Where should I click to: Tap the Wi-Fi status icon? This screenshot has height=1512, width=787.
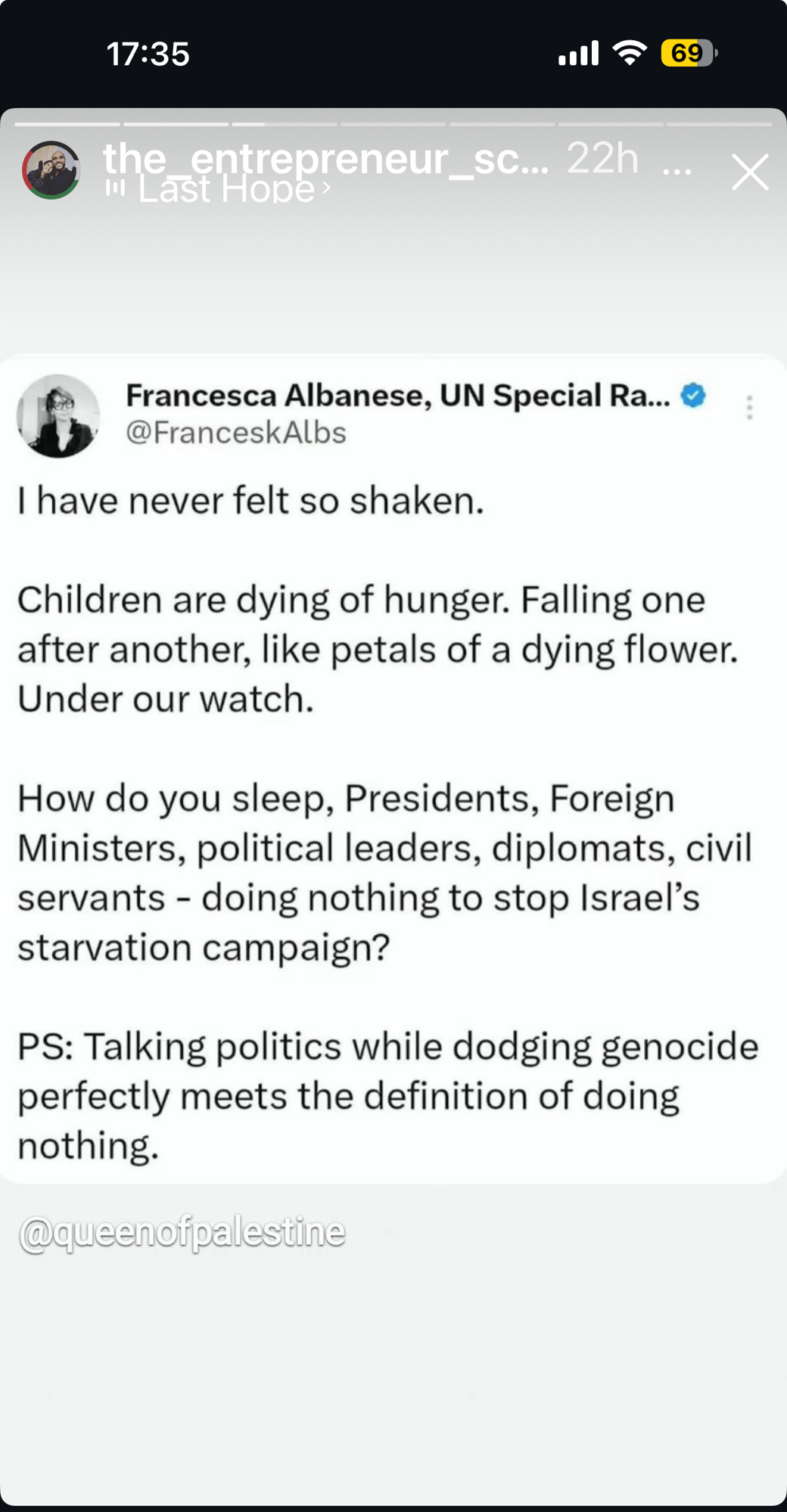click(629, 53)
